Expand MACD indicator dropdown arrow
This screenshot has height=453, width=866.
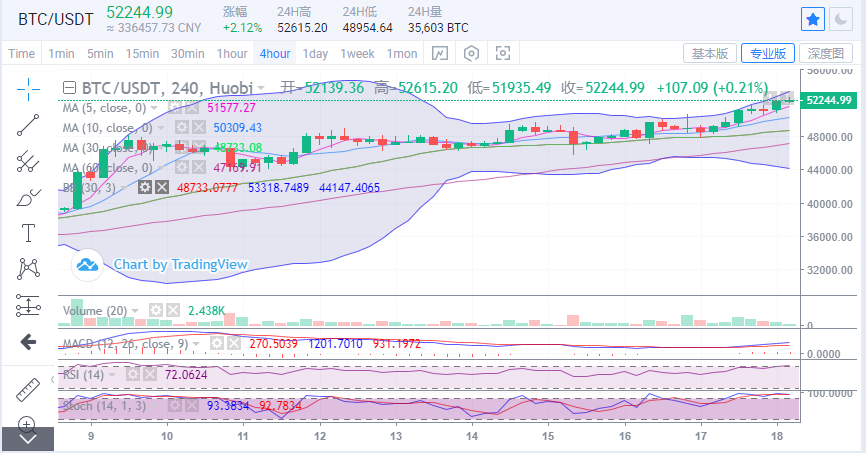click(197, 344)
